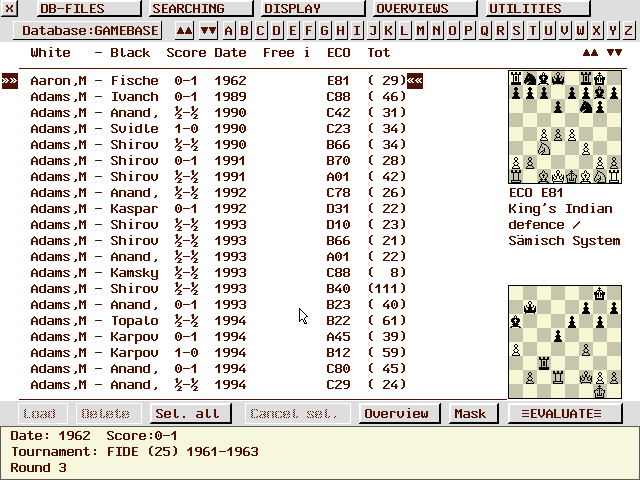Open the DISPLAY menu

(313, 8)
